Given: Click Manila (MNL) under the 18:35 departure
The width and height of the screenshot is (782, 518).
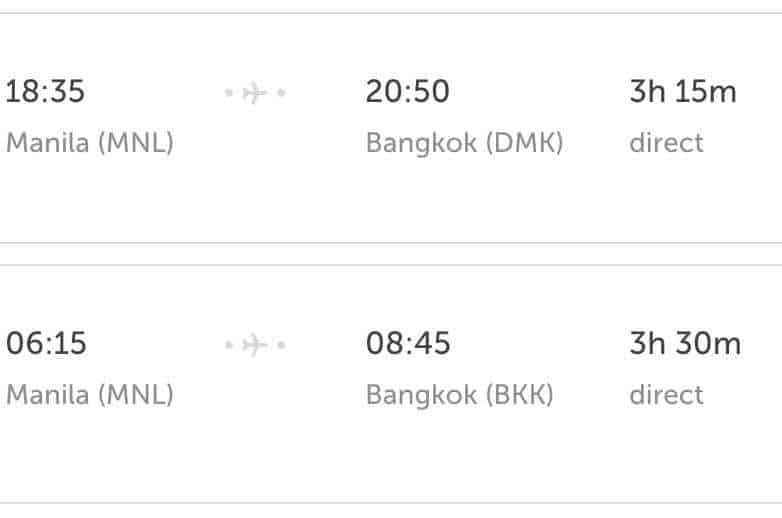Looking at the screenshot, I should [x=90, y=143].
